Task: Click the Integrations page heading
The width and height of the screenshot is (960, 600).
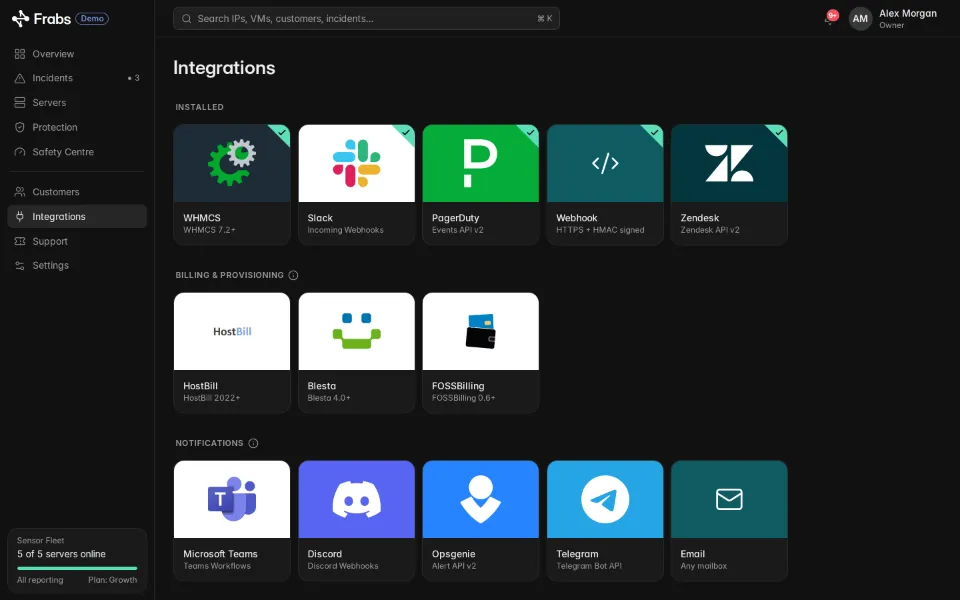Action: 224,68
